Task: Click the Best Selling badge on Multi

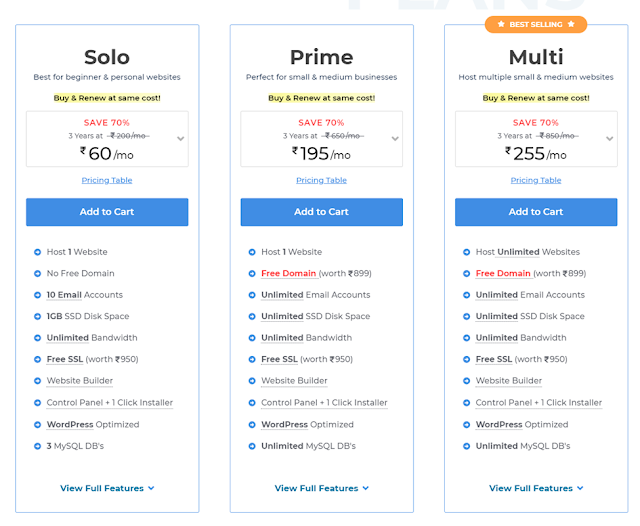Action: point(536,24)
